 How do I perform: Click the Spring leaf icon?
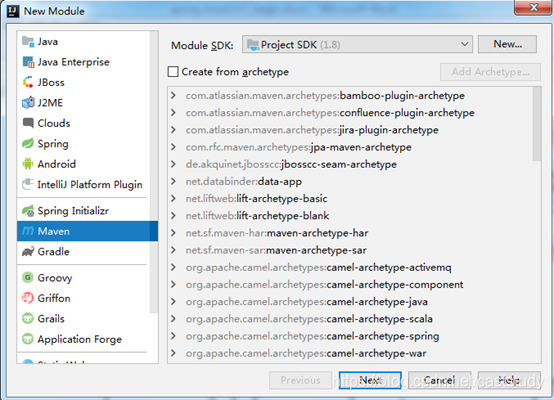(x=28, y=143)
